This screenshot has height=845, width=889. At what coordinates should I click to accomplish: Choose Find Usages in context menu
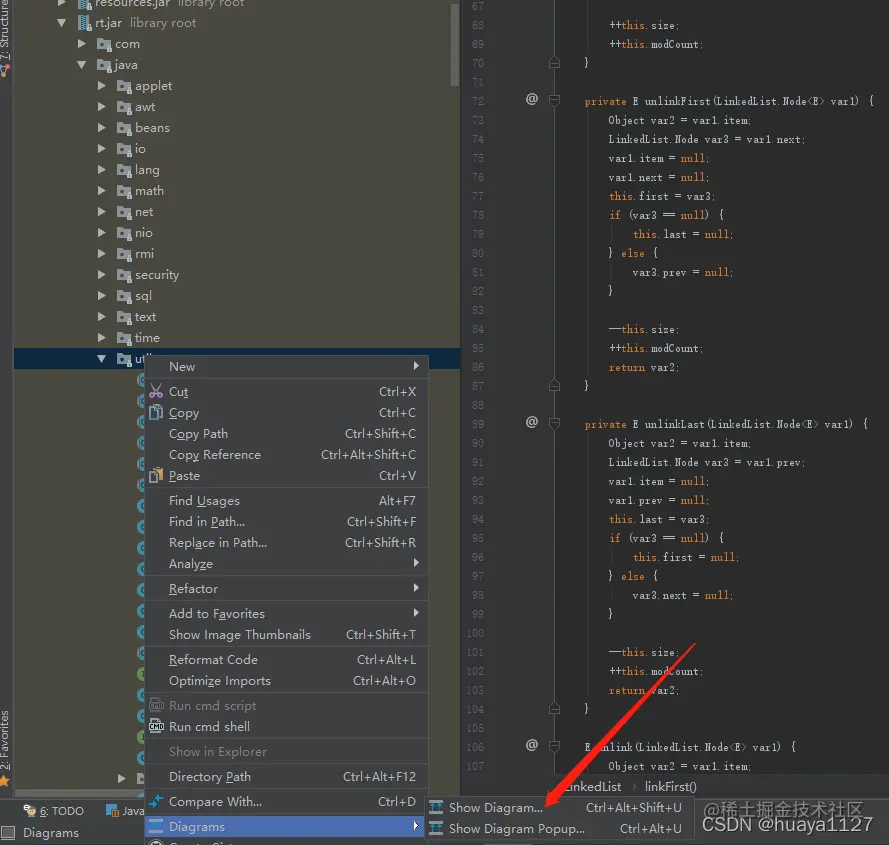(x=286, y=501)
